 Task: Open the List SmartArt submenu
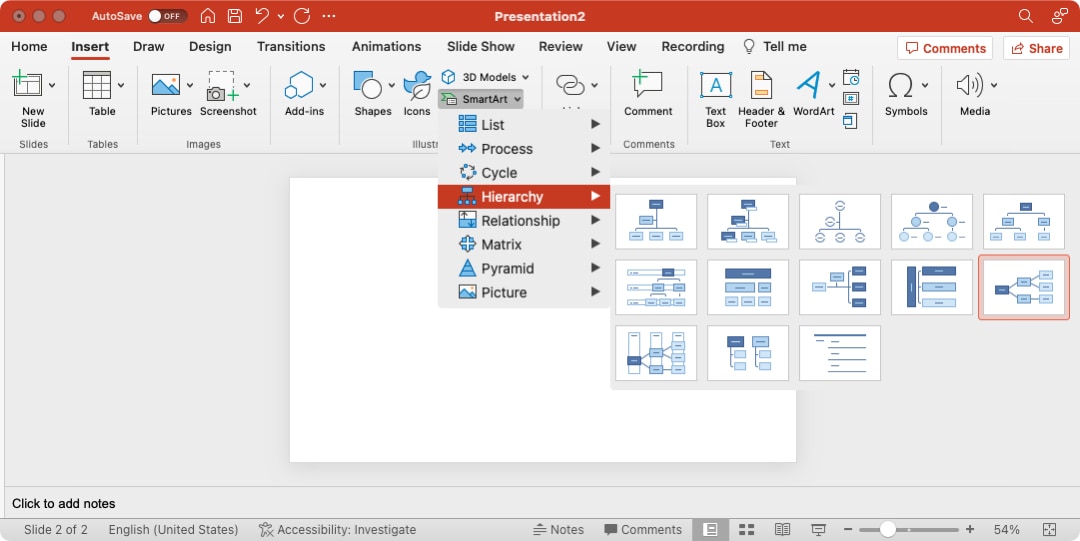point(524,125)
